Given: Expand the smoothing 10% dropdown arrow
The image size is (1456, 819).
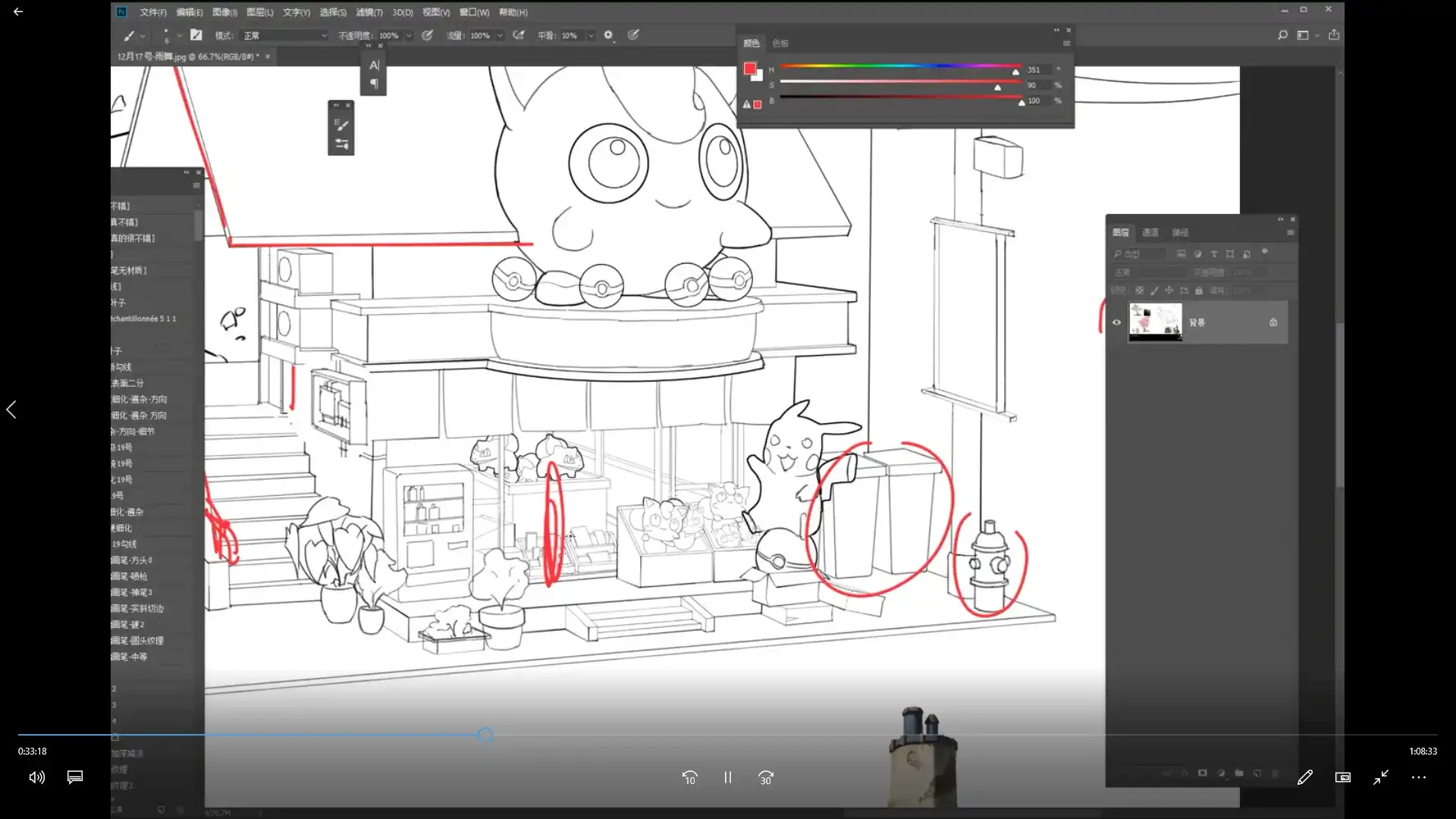Looking at the screenshot, I should pos(591,36).
